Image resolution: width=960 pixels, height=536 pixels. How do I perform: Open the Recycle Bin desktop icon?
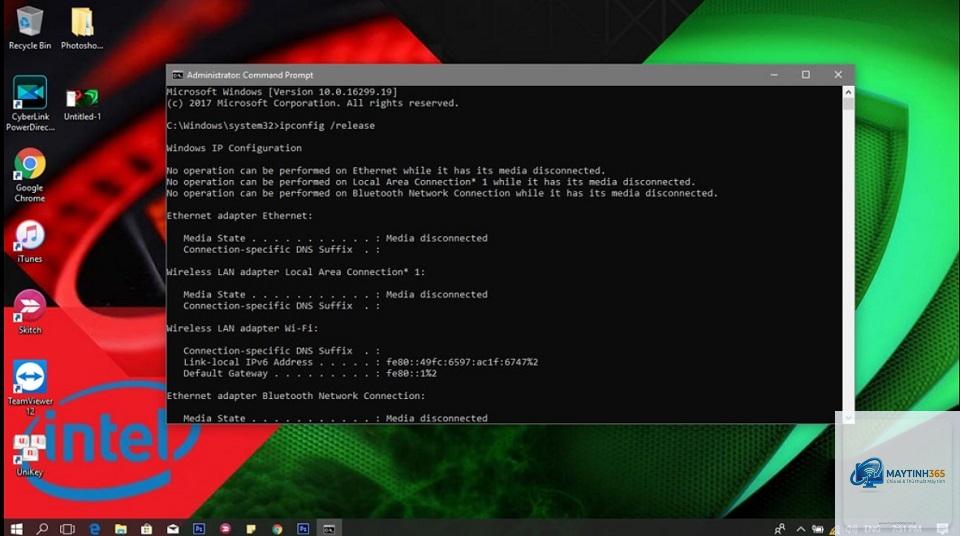pos(29,28)
